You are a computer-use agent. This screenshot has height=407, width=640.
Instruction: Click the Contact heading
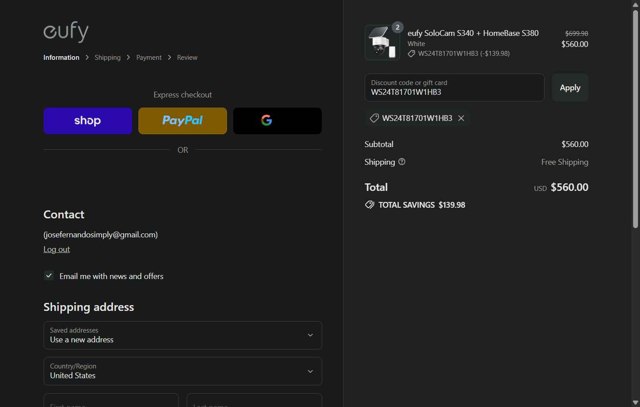tap(64, 214)
